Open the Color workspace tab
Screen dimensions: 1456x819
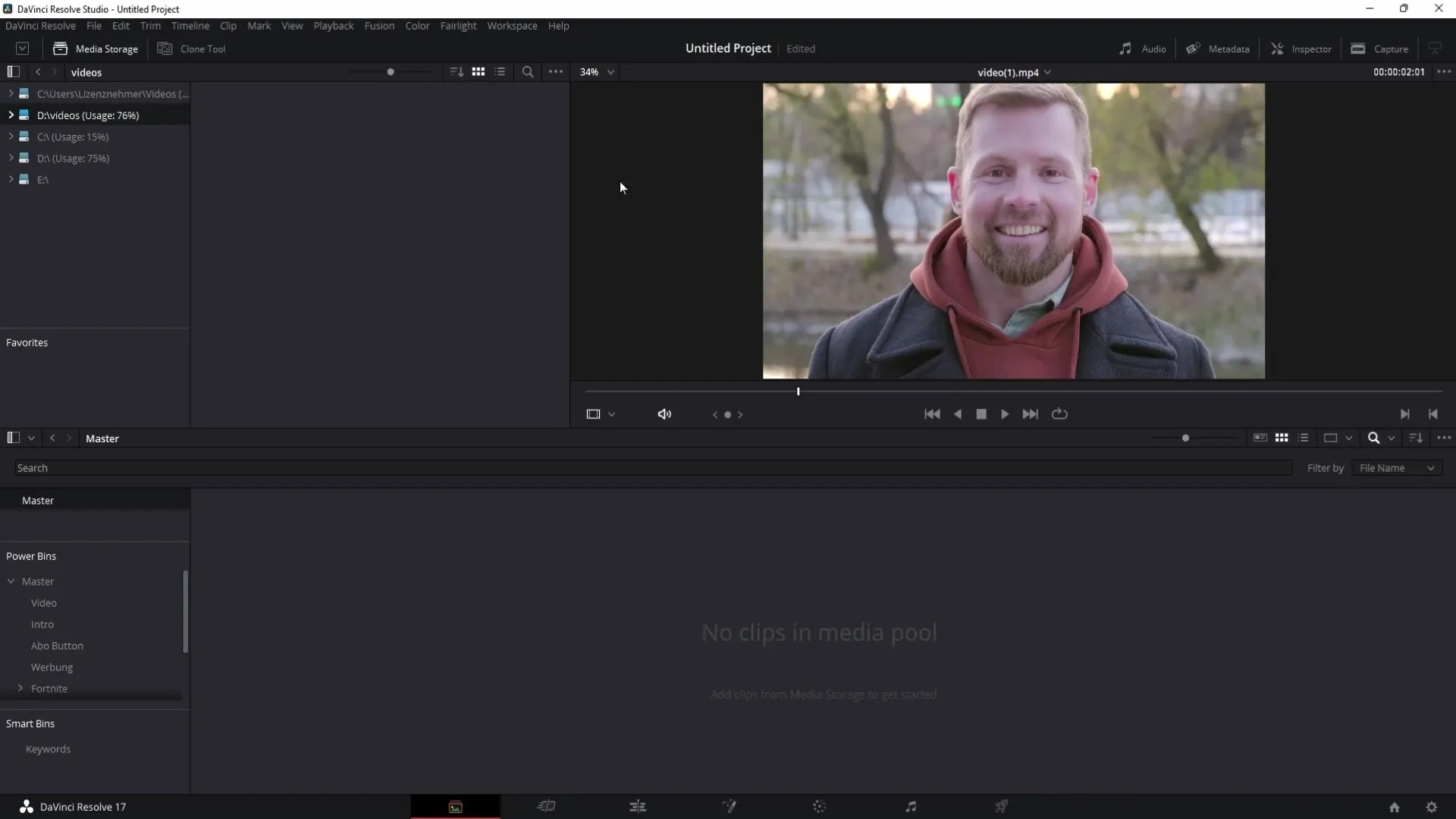coord(818,807)
